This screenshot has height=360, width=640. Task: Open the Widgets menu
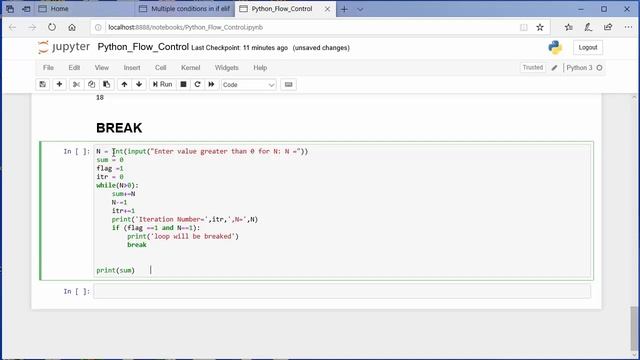[x=227, y=68]
